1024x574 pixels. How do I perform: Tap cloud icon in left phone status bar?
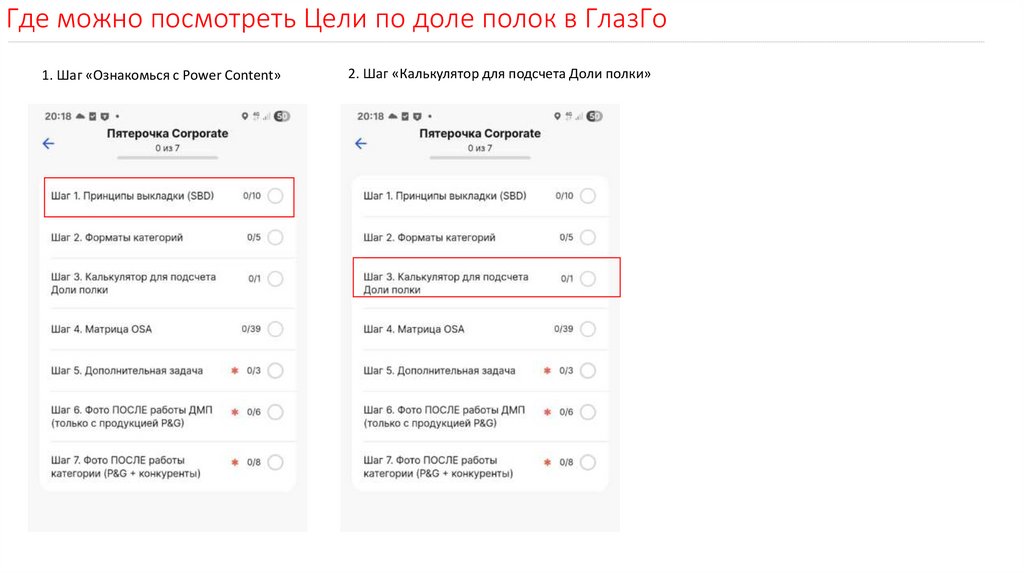[80, 116]
